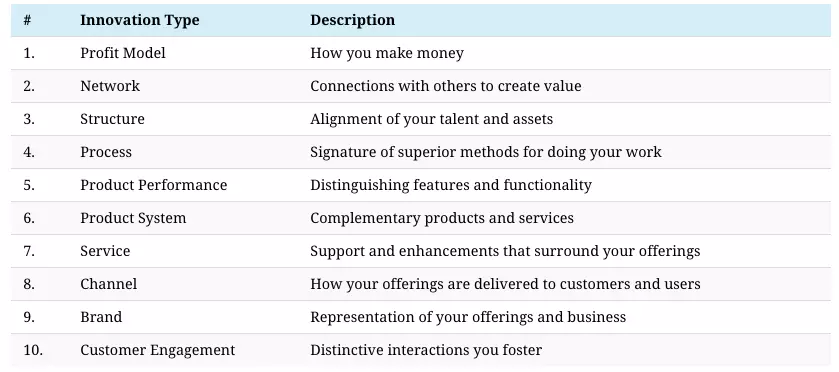This screenshot has height=372, width=839.
Task: Click the Innovation Type column header
Action: click(140, 20)
